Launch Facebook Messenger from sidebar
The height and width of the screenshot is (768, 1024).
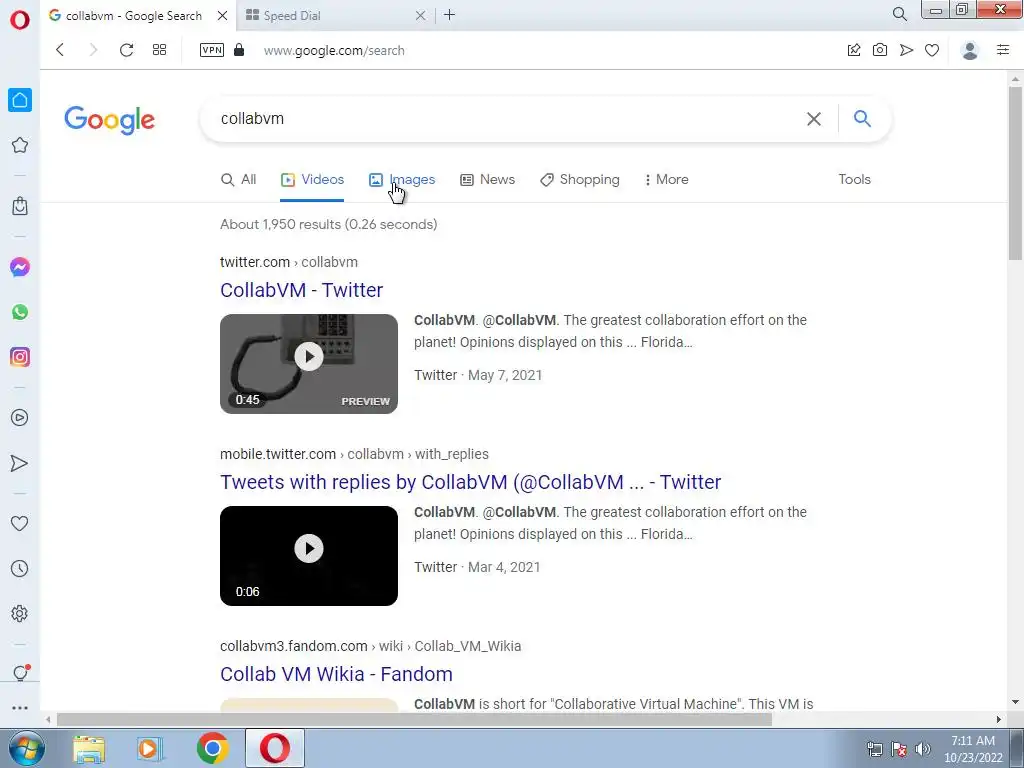click(x=20, y=267)
